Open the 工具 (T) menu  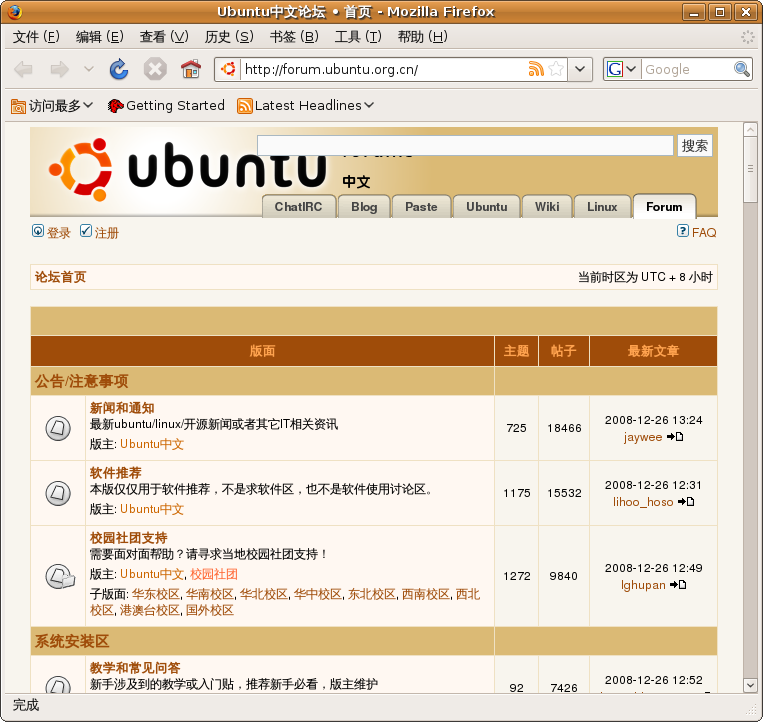pos(358,36)
